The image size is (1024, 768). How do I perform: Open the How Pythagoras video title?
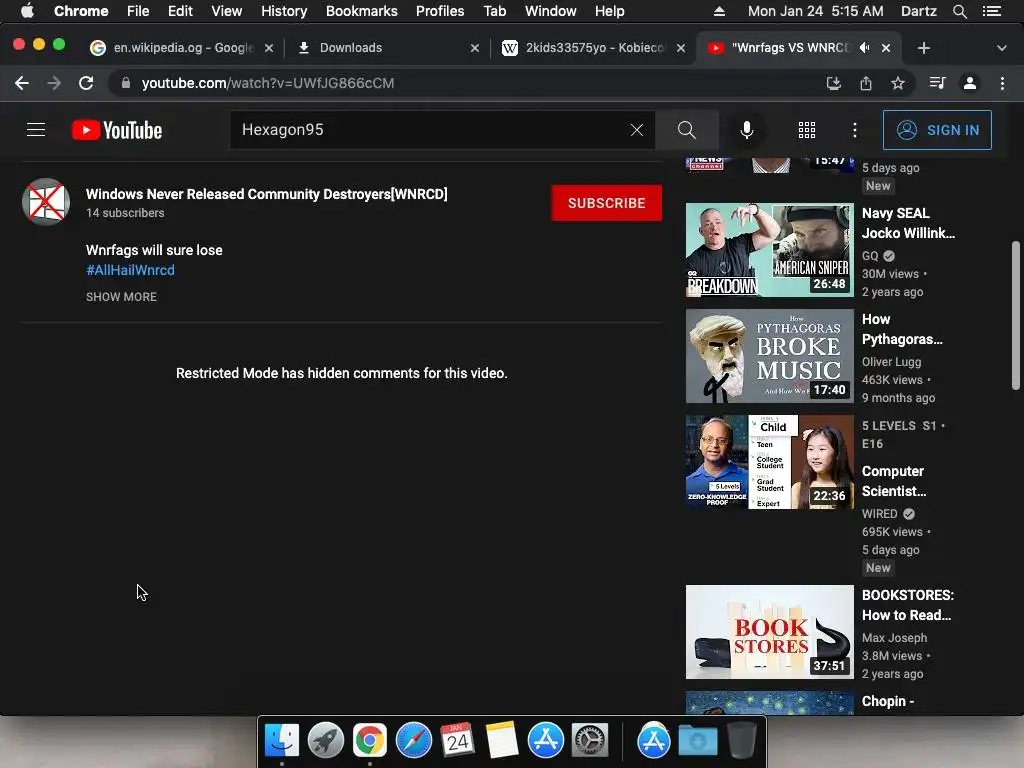[x=902, y=329]
